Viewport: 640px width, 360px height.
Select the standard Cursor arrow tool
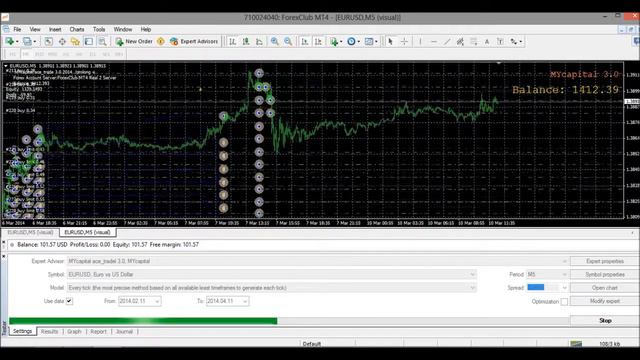[390, 41]
